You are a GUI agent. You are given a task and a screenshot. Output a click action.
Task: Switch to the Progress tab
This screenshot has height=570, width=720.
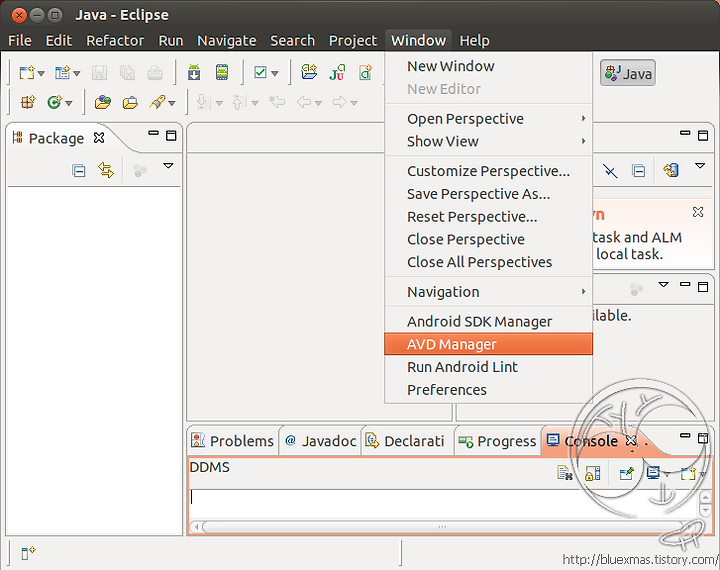[x=497, y=441]
